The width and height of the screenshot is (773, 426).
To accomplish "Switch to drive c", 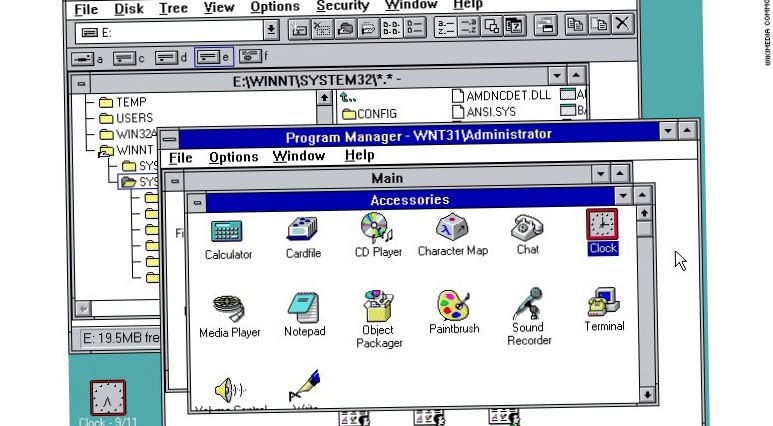I will click(129, 59).
